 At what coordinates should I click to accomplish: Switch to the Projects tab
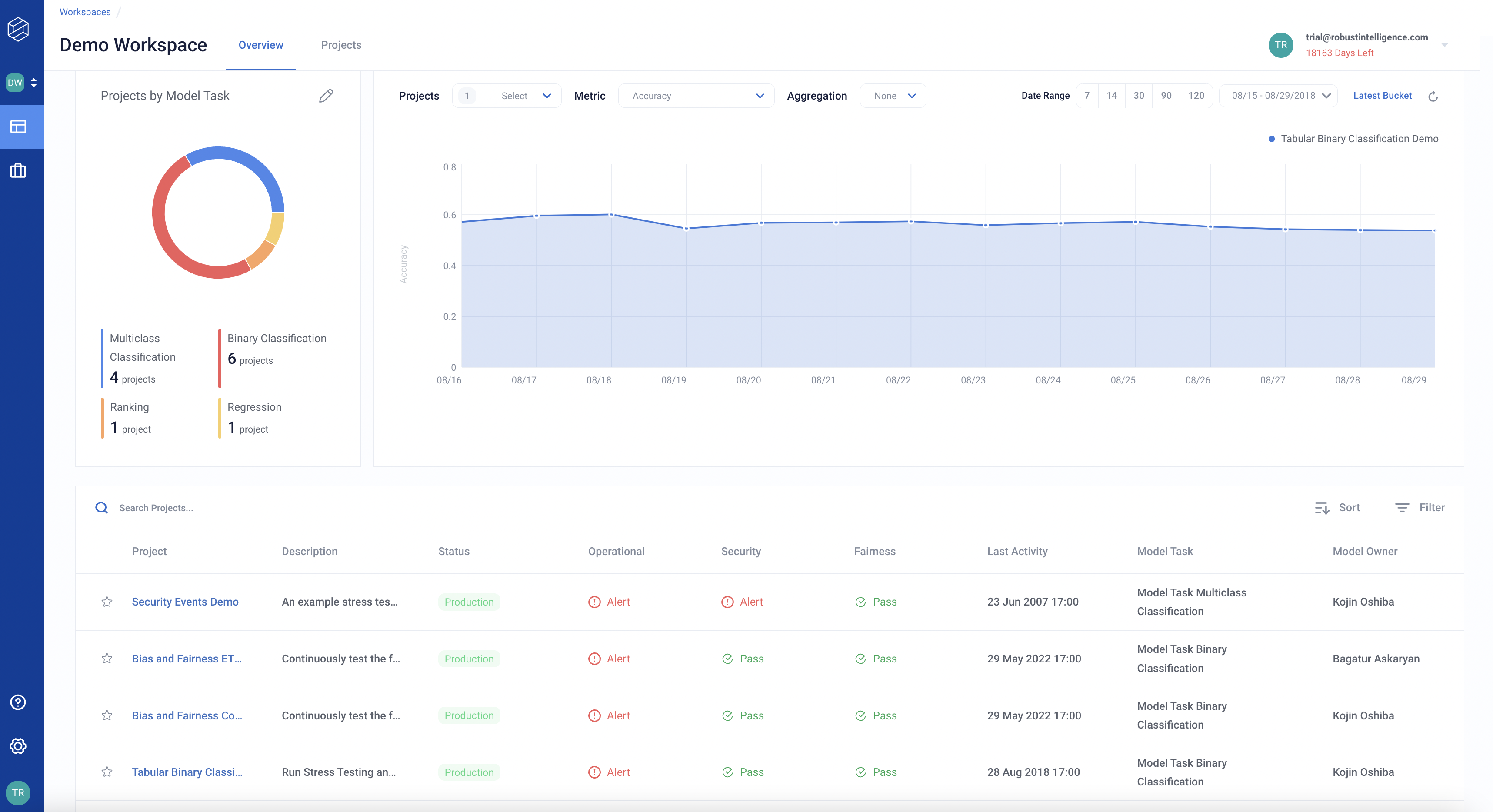[x=341, y=45]
